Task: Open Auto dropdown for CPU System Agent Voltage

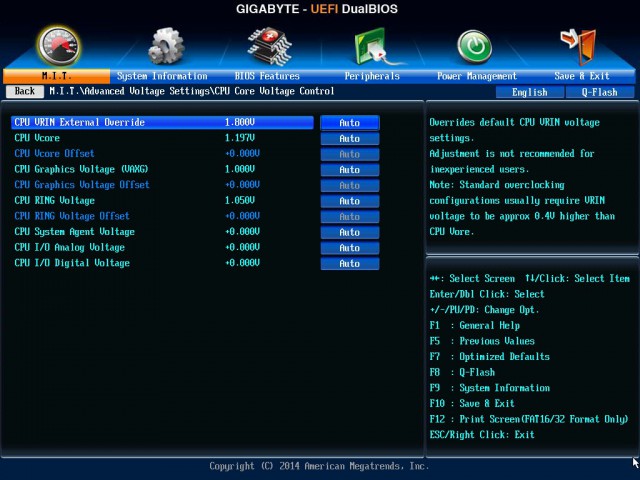Action: (350, 232)
